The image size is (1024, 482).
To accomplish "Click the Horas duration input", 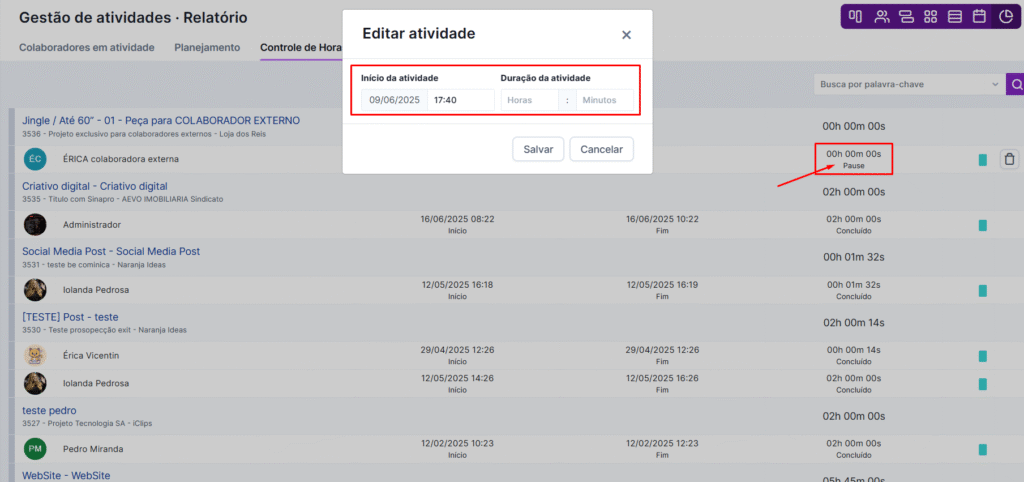I will [530, 101].
